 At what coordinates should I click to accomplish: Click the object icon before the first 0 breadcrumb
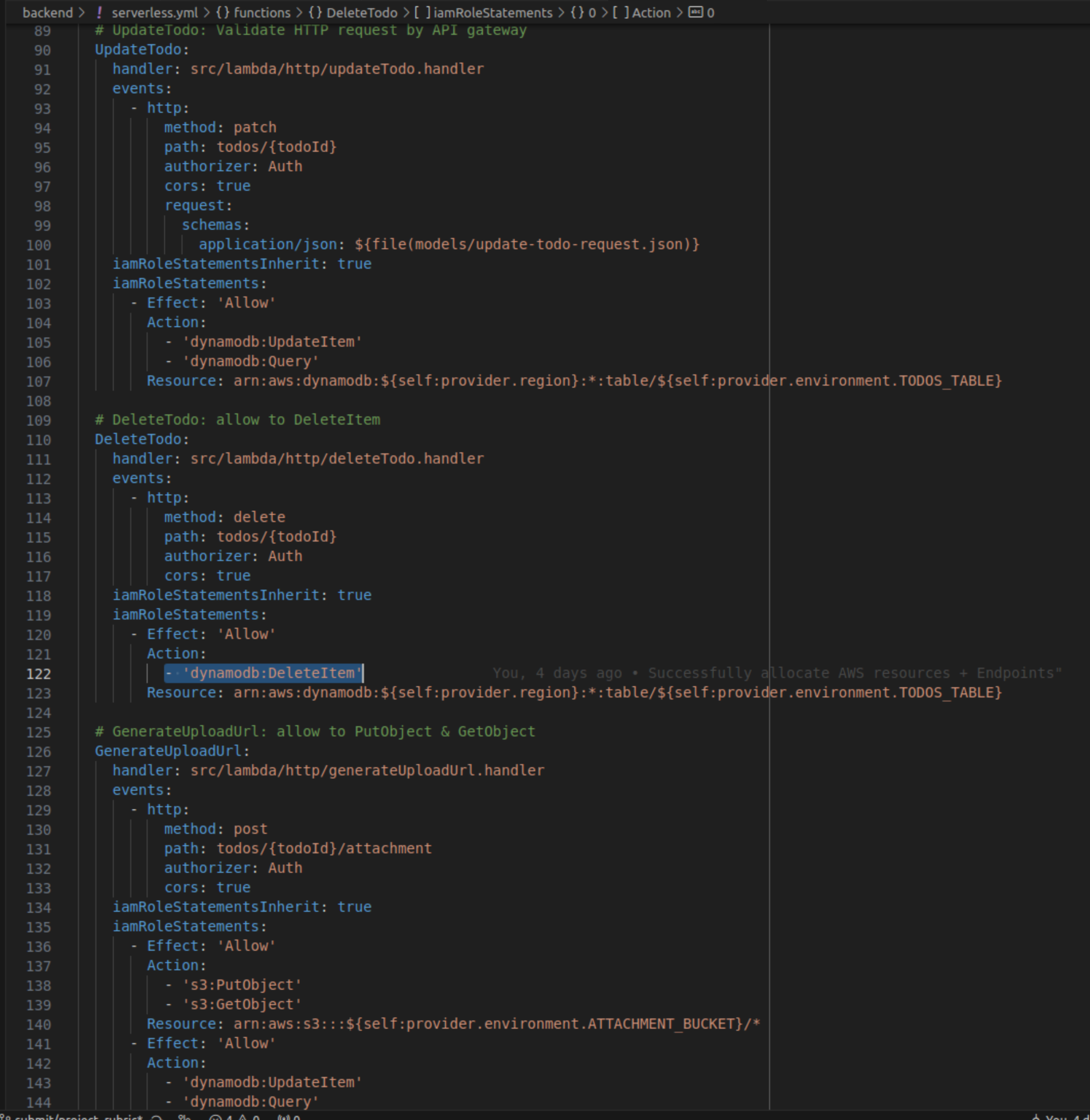577,13
